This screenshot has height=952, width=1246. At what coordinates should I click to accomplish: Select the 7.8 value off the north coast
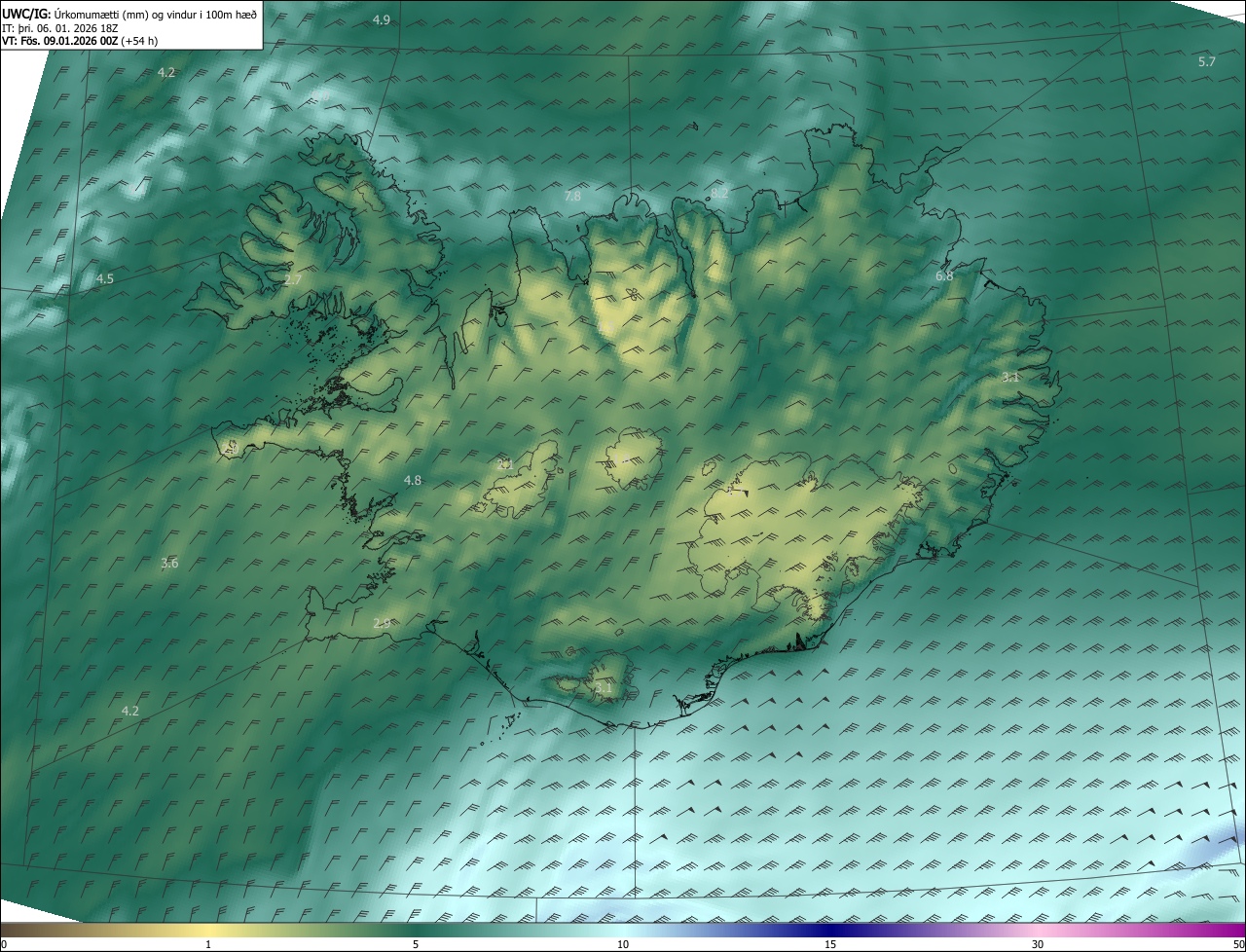tap(572, 197)
